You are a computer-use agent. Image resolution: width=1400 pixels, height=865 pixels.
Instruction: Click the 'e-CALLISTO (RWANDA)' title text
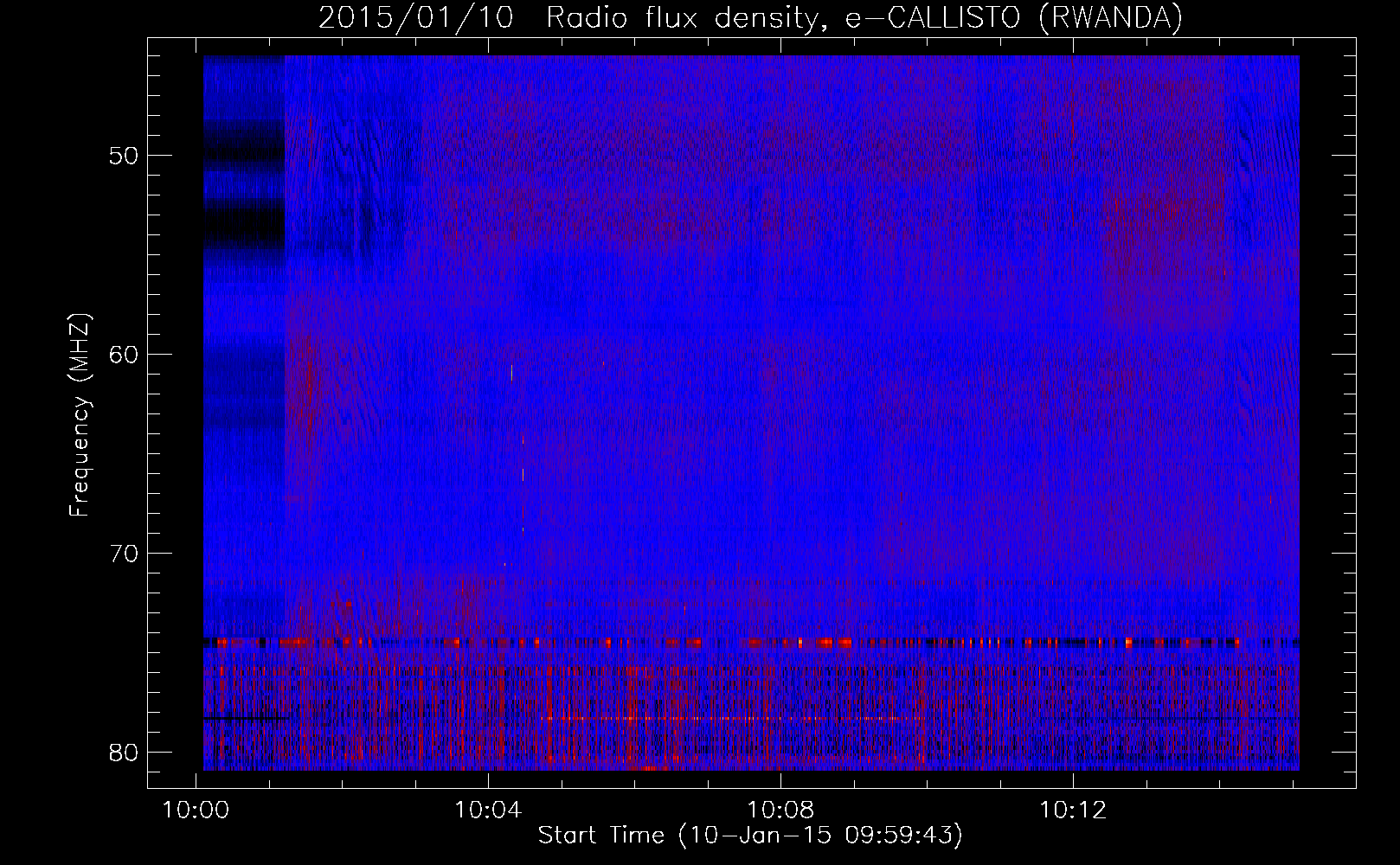tap(1013, 18)
